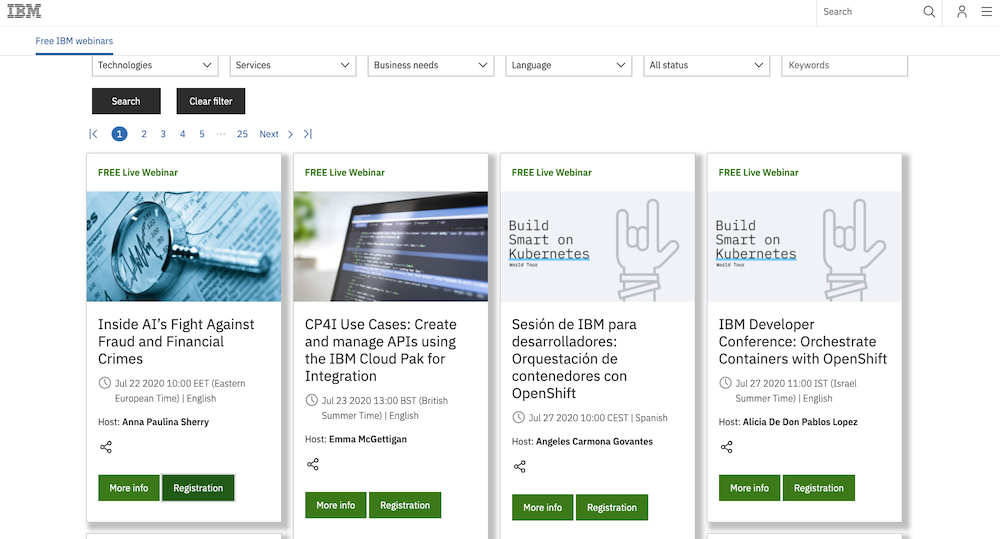This screenshot has width=1000, height=539.
Task: Click FREE Live Webinar label on fraud card
Action: click(x=138, y=172)
